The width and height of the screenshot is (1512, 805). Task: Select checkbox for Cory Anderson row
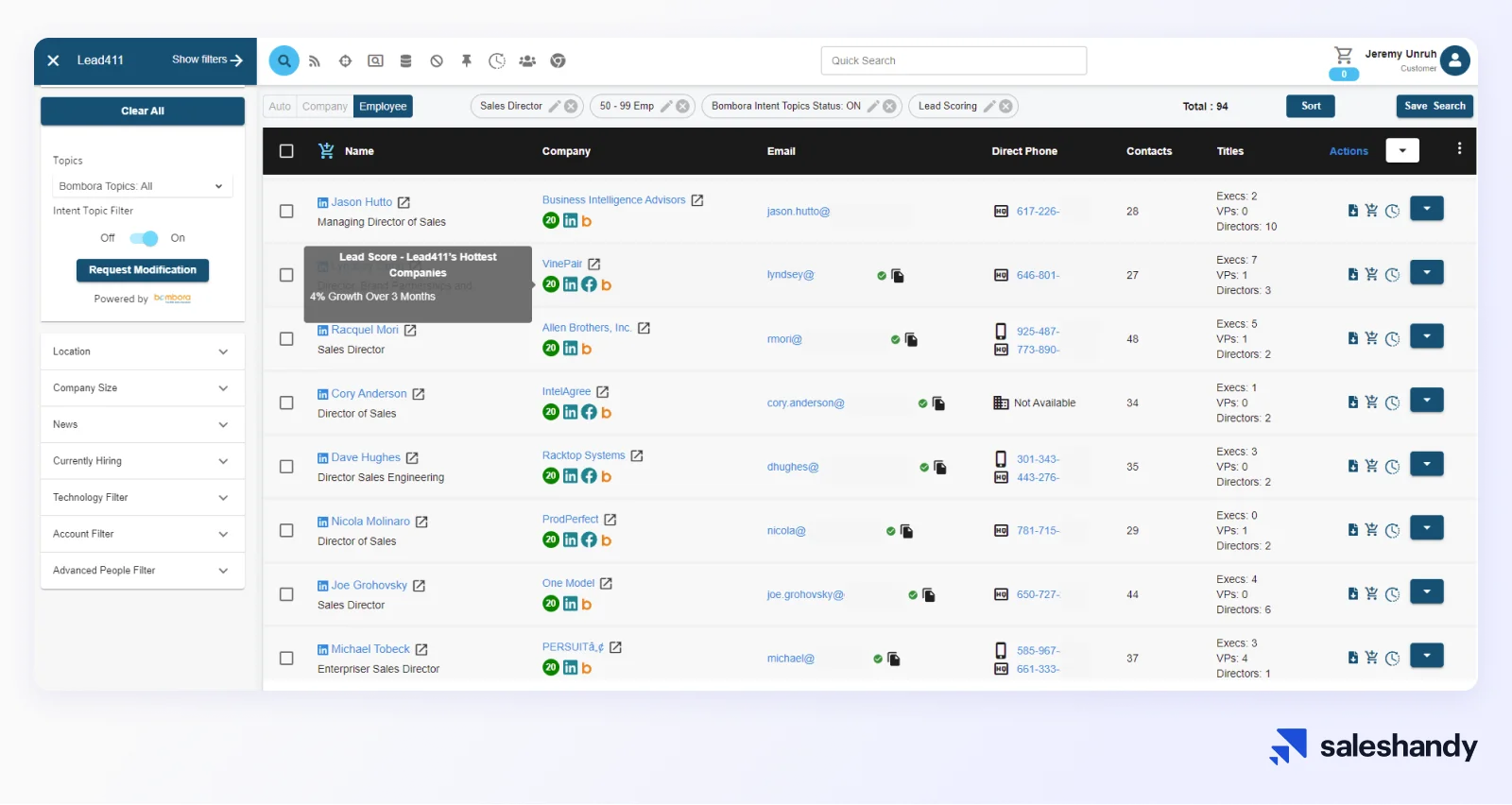(286, 402)
